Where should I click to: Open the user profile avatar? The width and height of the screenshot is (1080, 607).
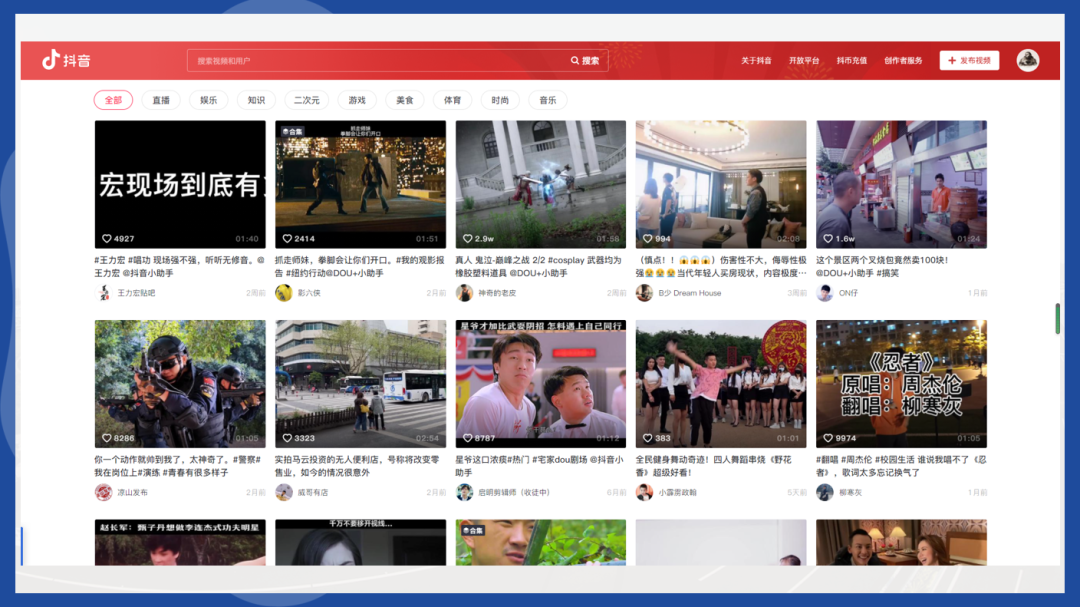1028,61
